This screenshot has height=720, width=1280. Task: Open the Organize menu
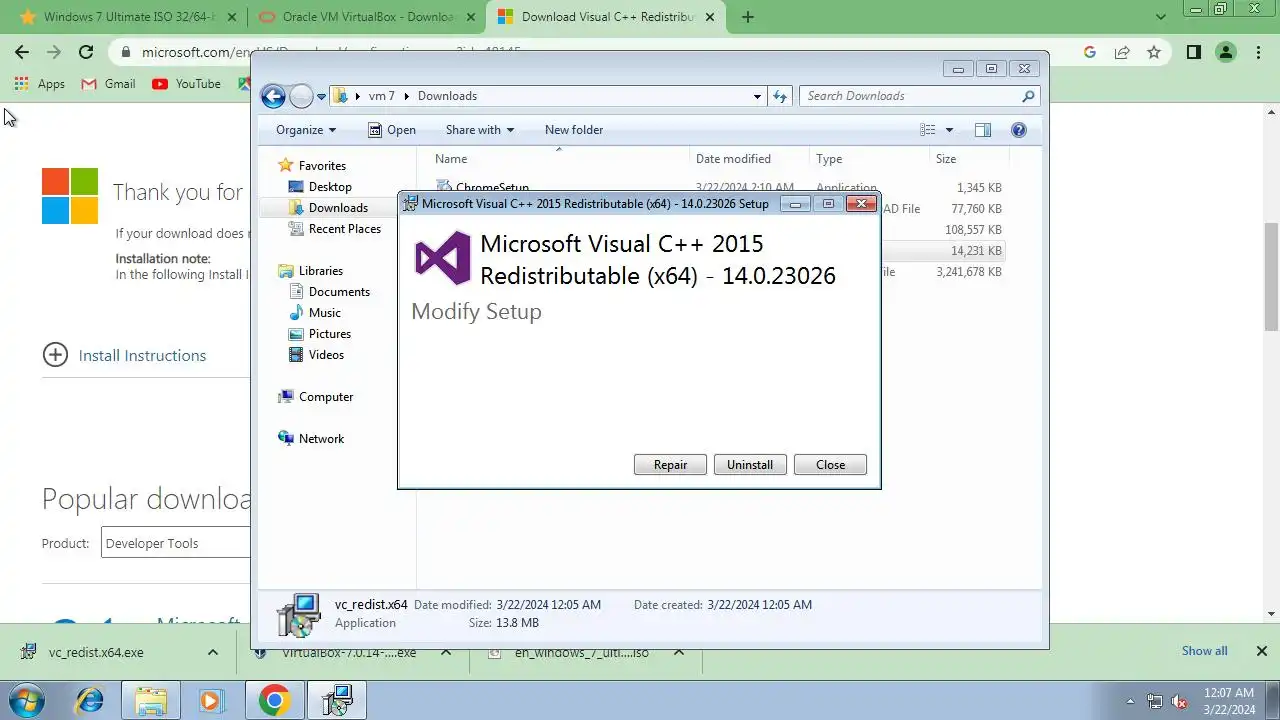pos(306,130)
